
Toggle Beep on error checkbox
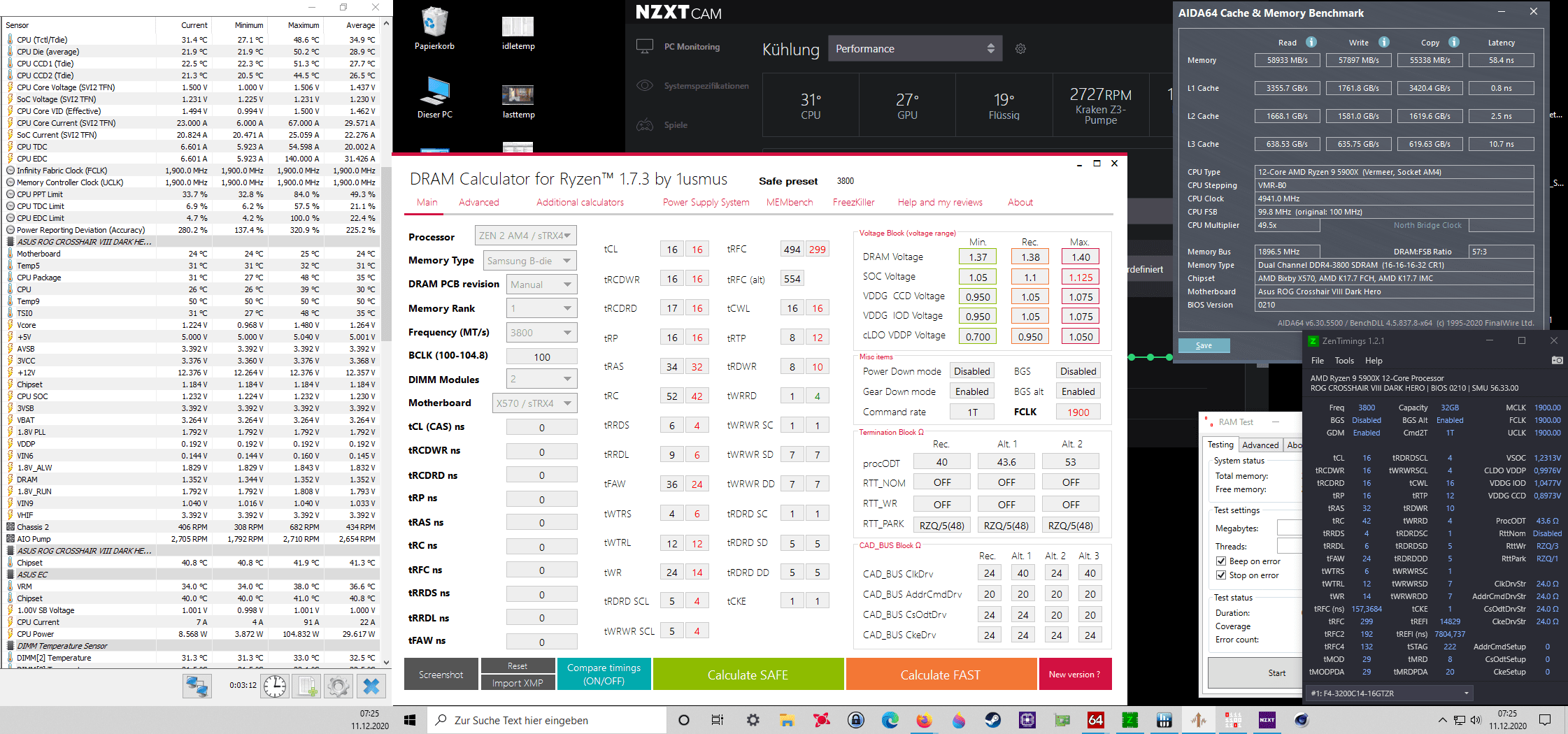click(x=1221, y=561)
